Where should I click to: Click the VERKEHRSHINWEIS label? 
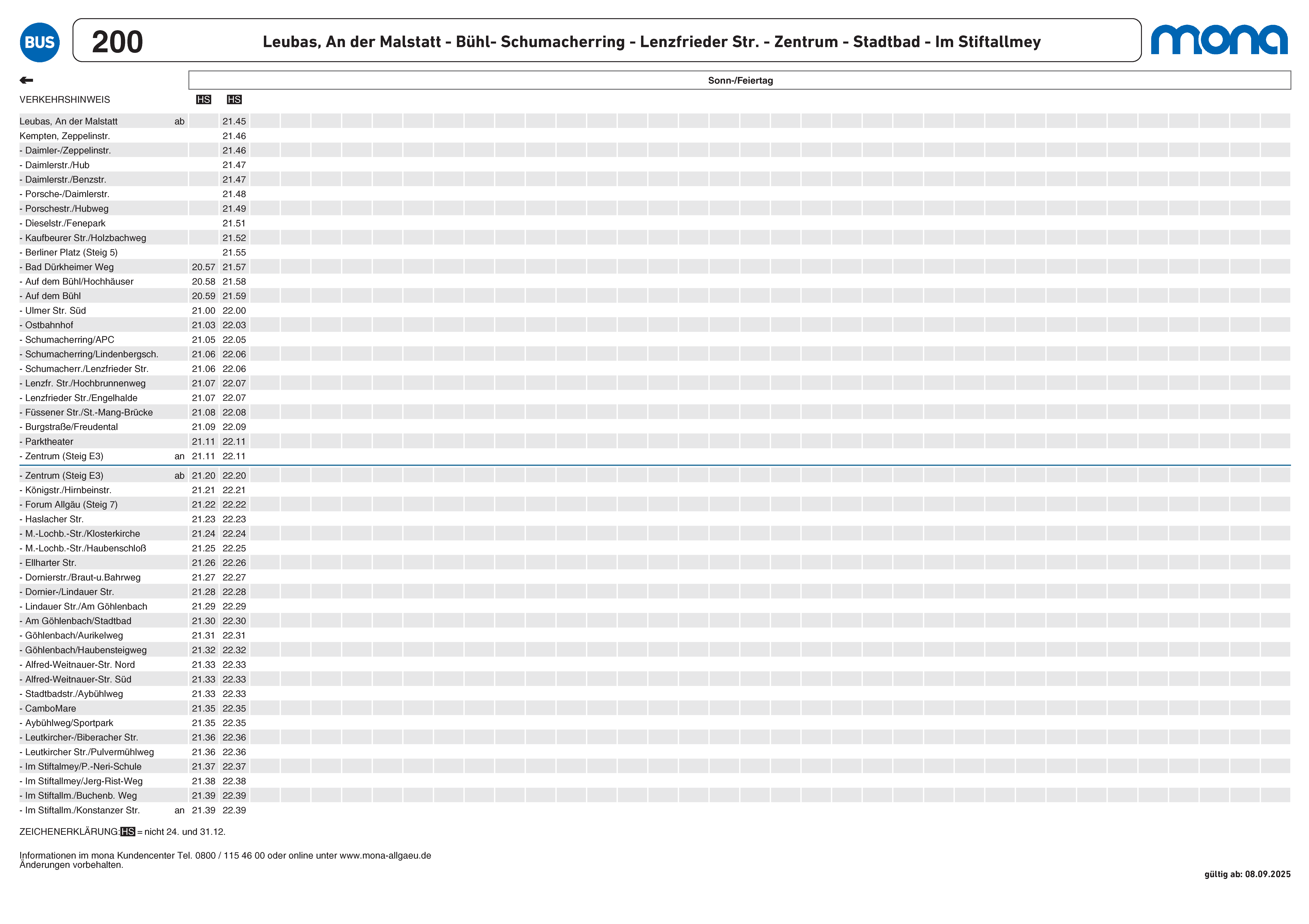[65, 100]
